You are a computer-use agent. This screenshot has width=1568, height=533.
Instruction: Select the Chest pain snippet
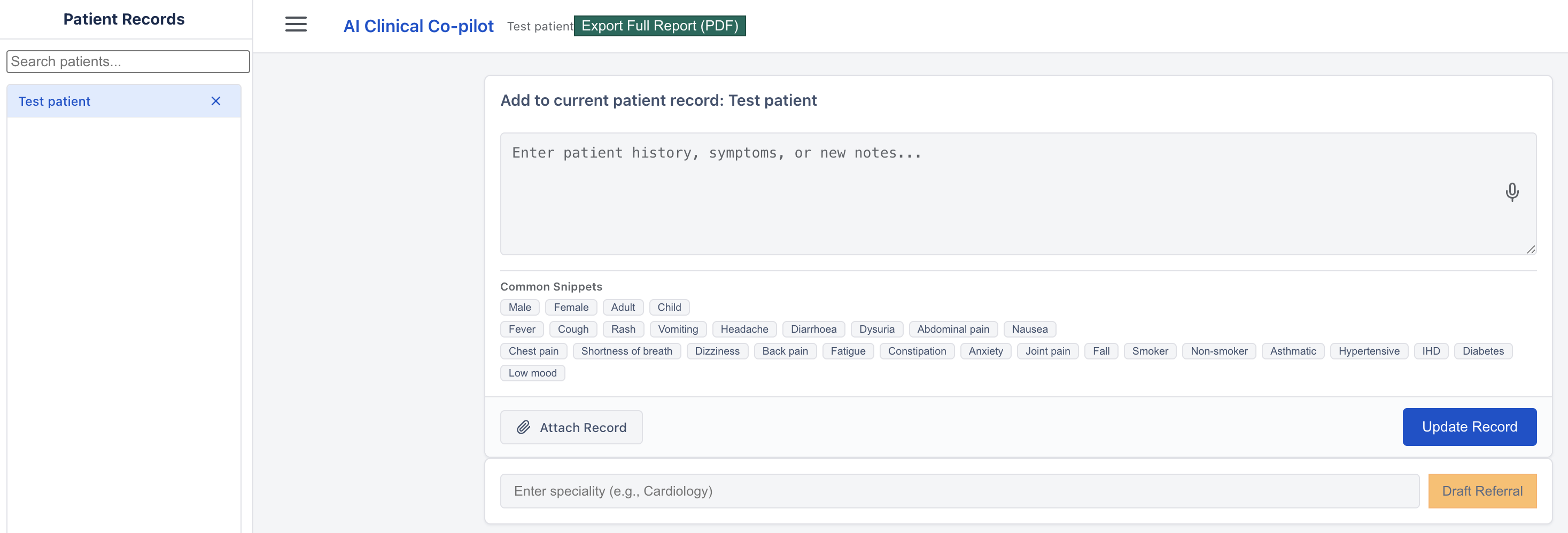click(x=533, y=351)
